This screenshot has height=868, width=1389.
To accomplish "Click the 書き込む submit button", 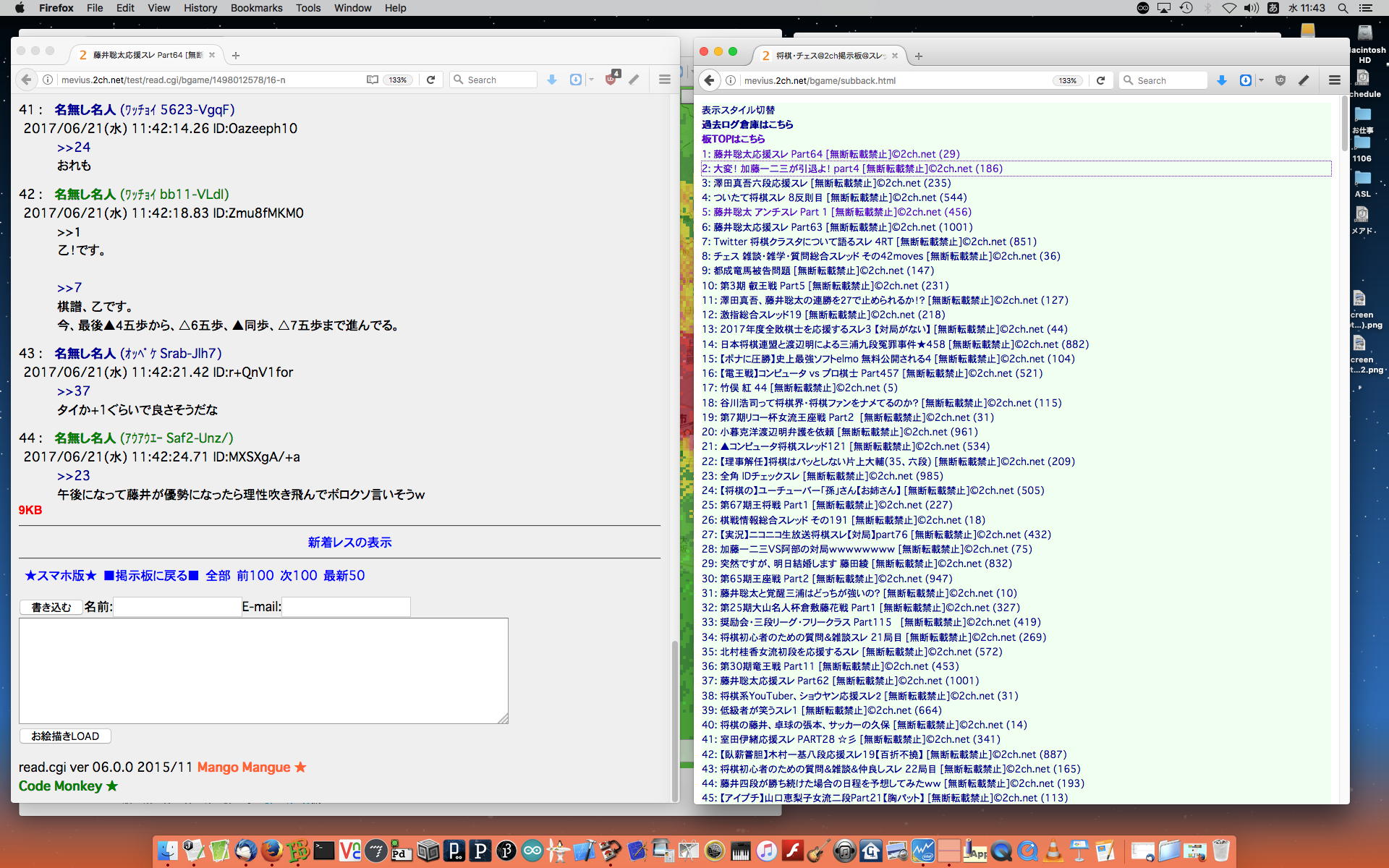I will 51,608.
